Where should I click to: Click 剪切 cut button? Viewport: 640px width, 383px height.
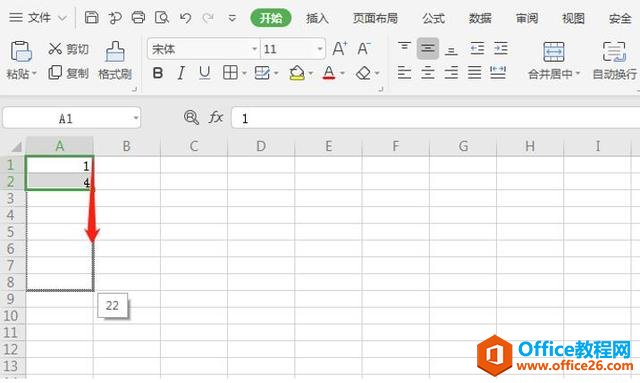68,49
